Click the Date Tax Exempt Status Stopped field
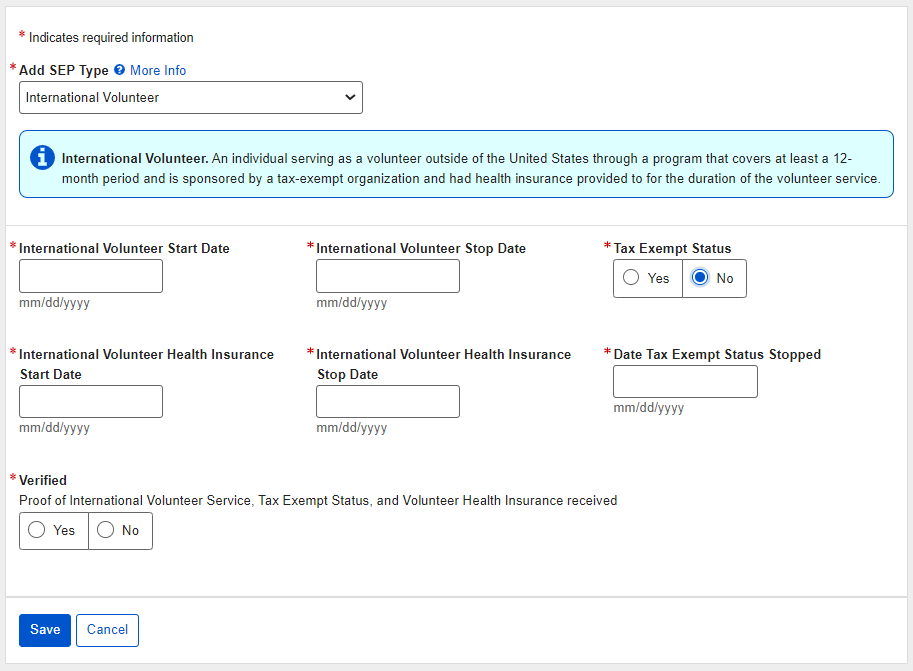The width and height of the screenshot is (913, 671). (685, 381)
